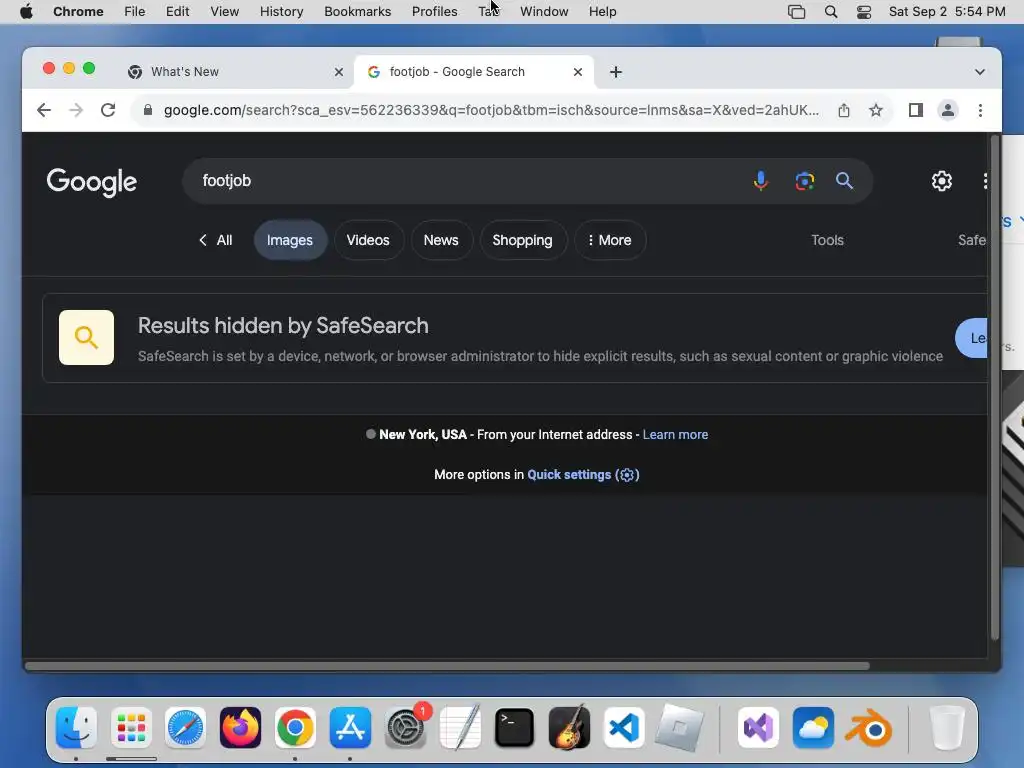Viewport: 1024px width, 768px height.
Task: Switch to Videos search results
Action: click(x=368, y=240)
